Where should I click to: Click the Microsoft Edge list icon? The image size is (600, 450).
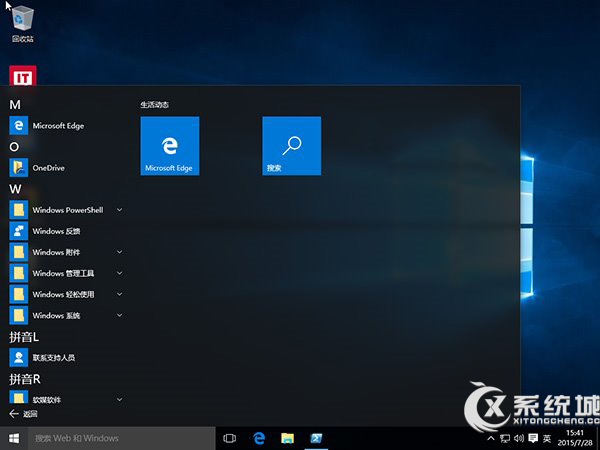click(x=18, y=126)
